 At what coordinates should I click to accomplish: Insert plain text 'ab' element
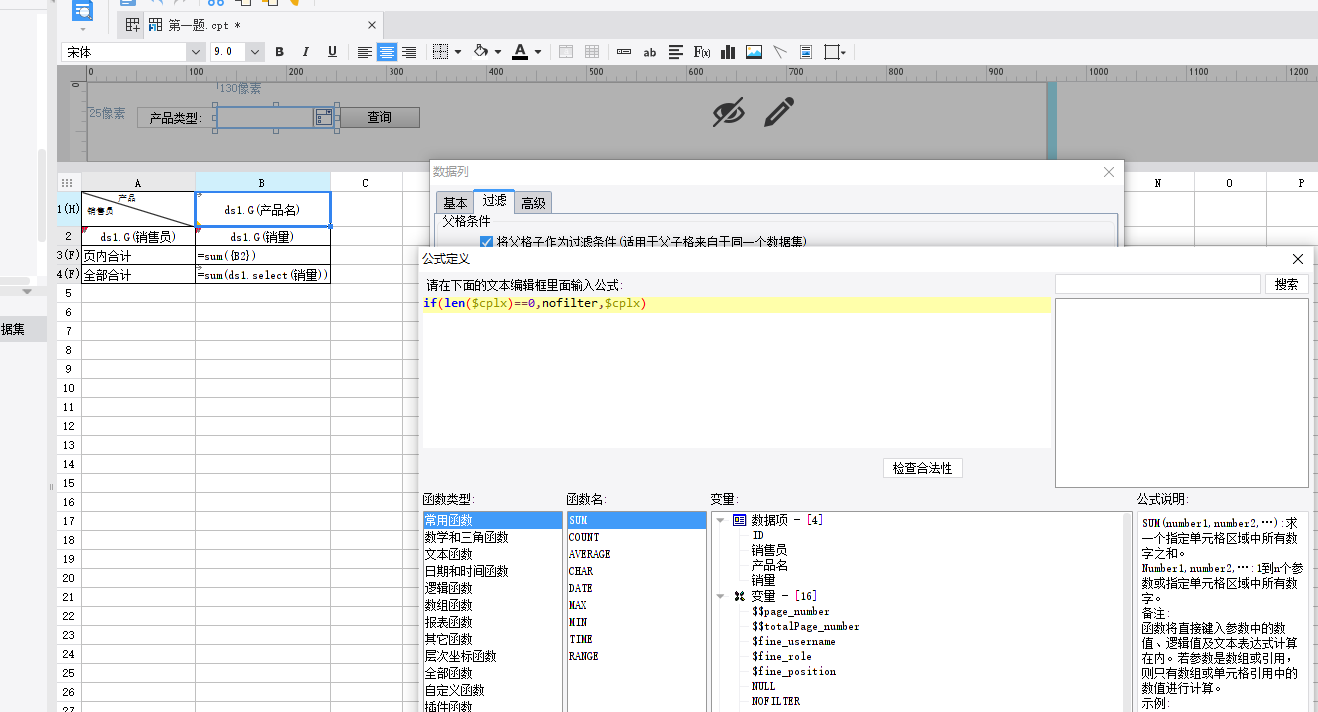pyautogui.click(x=650, y=52)
